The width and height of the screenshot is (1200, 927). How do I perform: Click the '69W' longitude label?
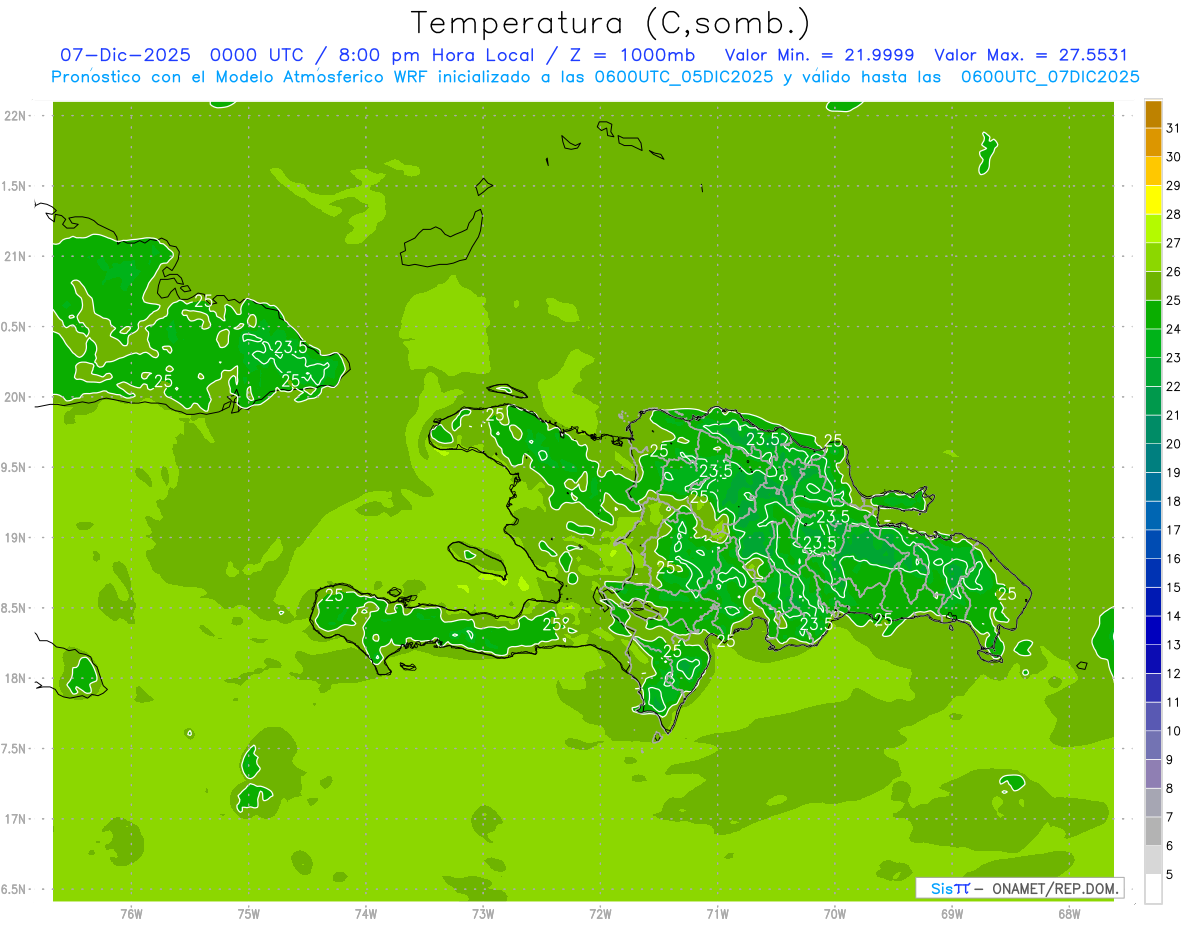(952, 914)
